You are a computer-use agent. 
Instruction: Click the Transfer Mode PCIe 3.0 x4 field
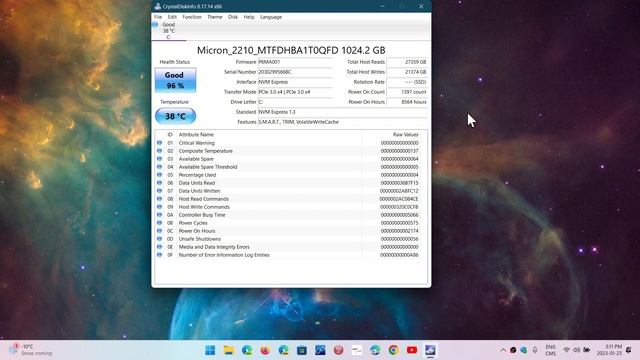(x=295, y=92)
